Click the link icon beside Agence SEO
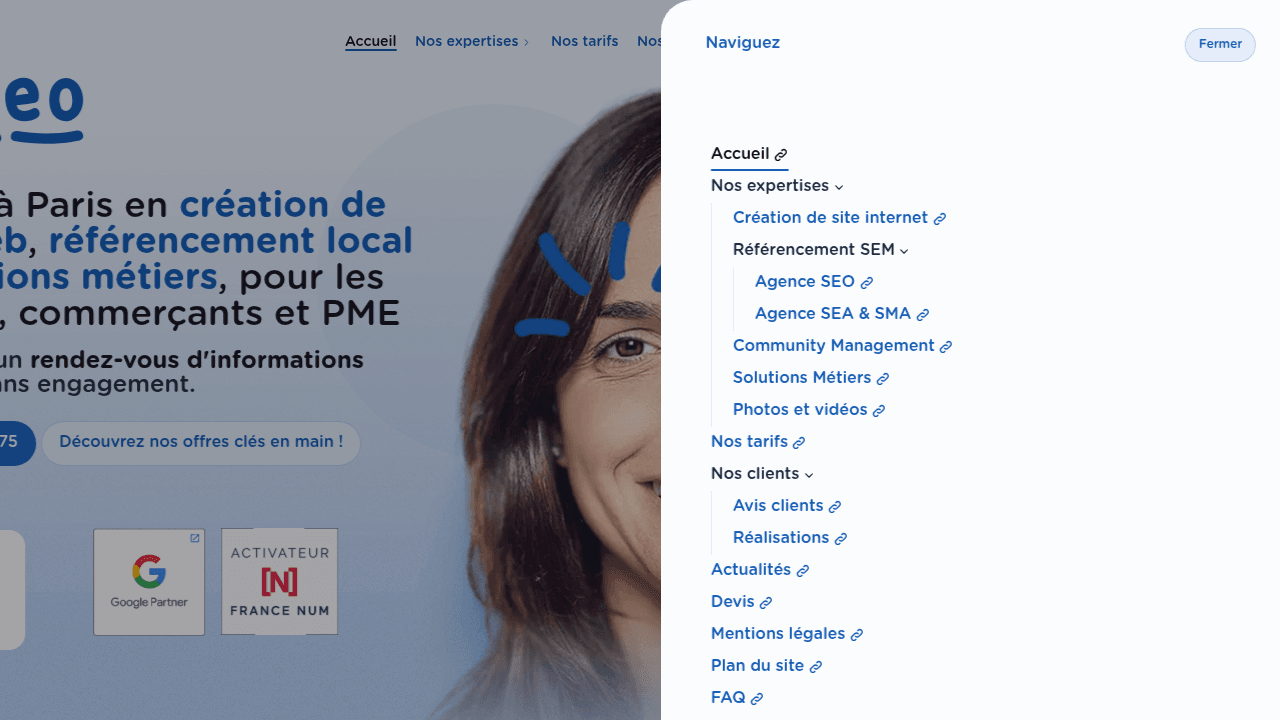This screenshot has height=720, width=1280. 867,283
